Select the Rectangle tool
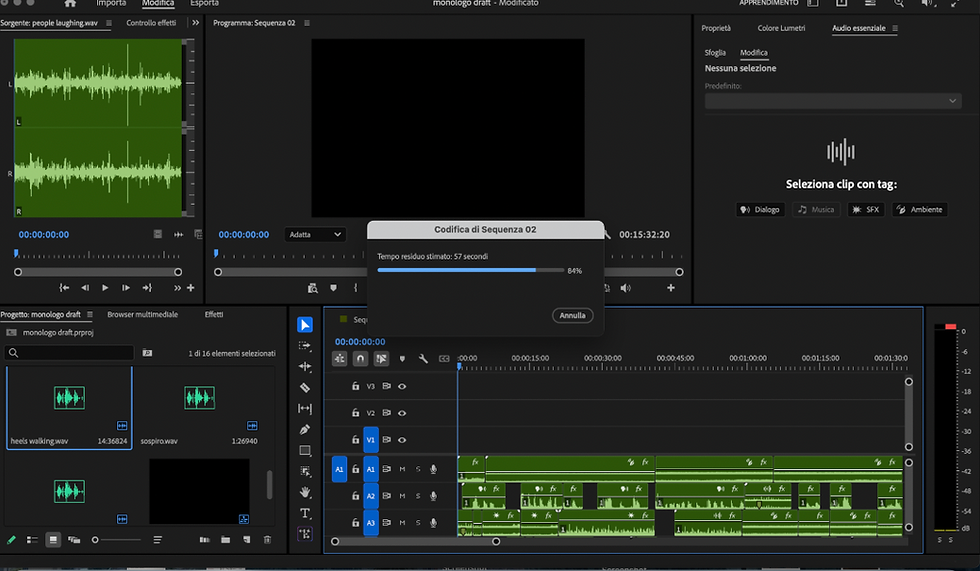 (305, 450)
